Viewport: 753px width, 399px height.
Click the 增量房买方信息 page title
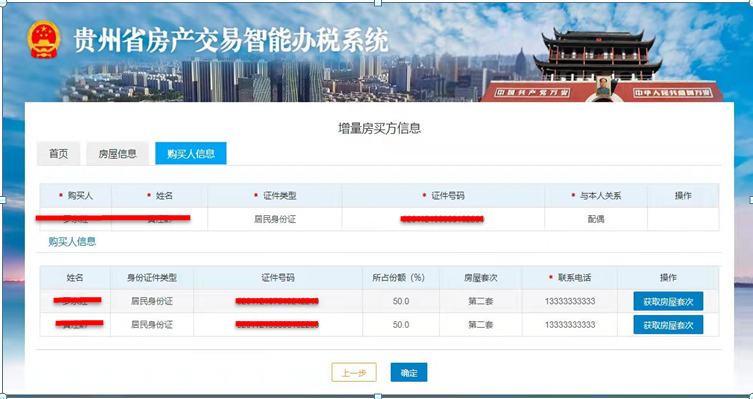tap(379, 129)
